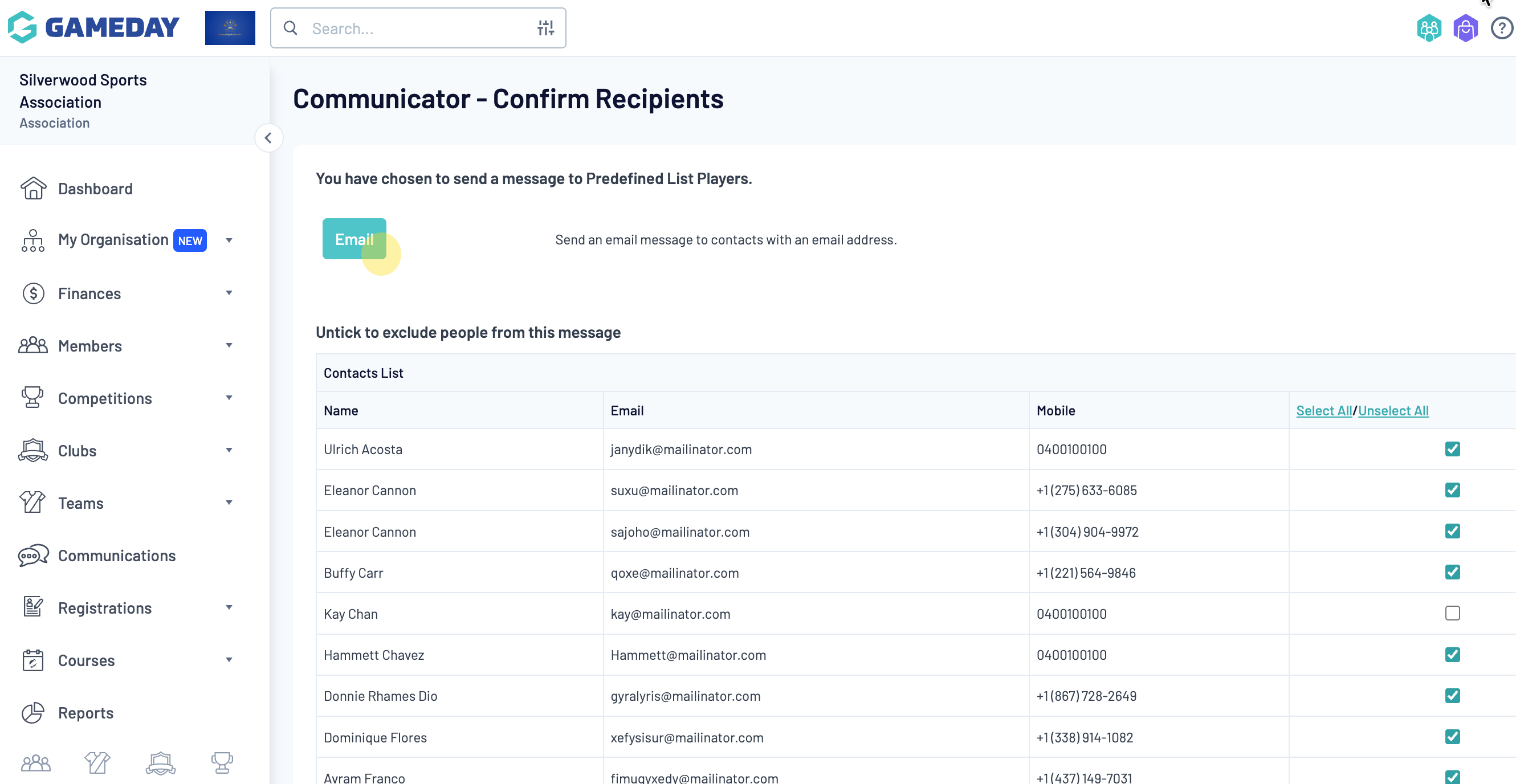Click the bottom shortcut jersey icon
This screenshot has width=1516, height=784.
click(97, 763)
